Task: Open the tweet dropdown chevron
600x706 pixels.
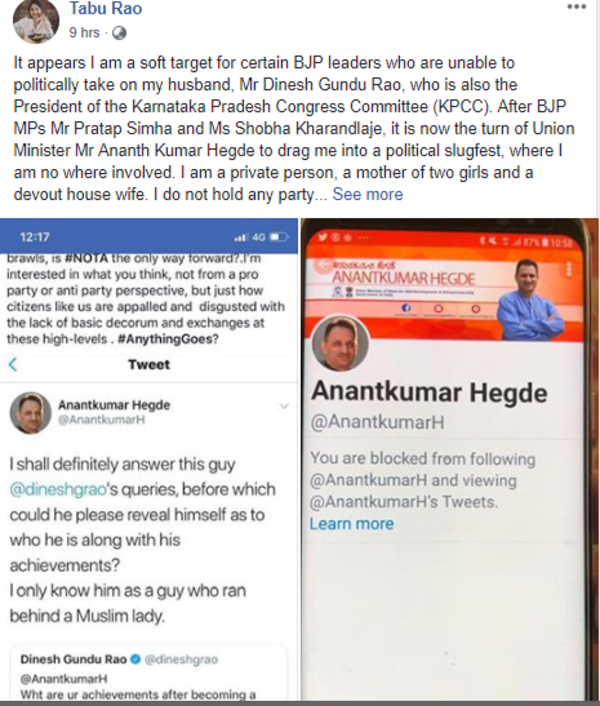Action: (x=284, y=406)
